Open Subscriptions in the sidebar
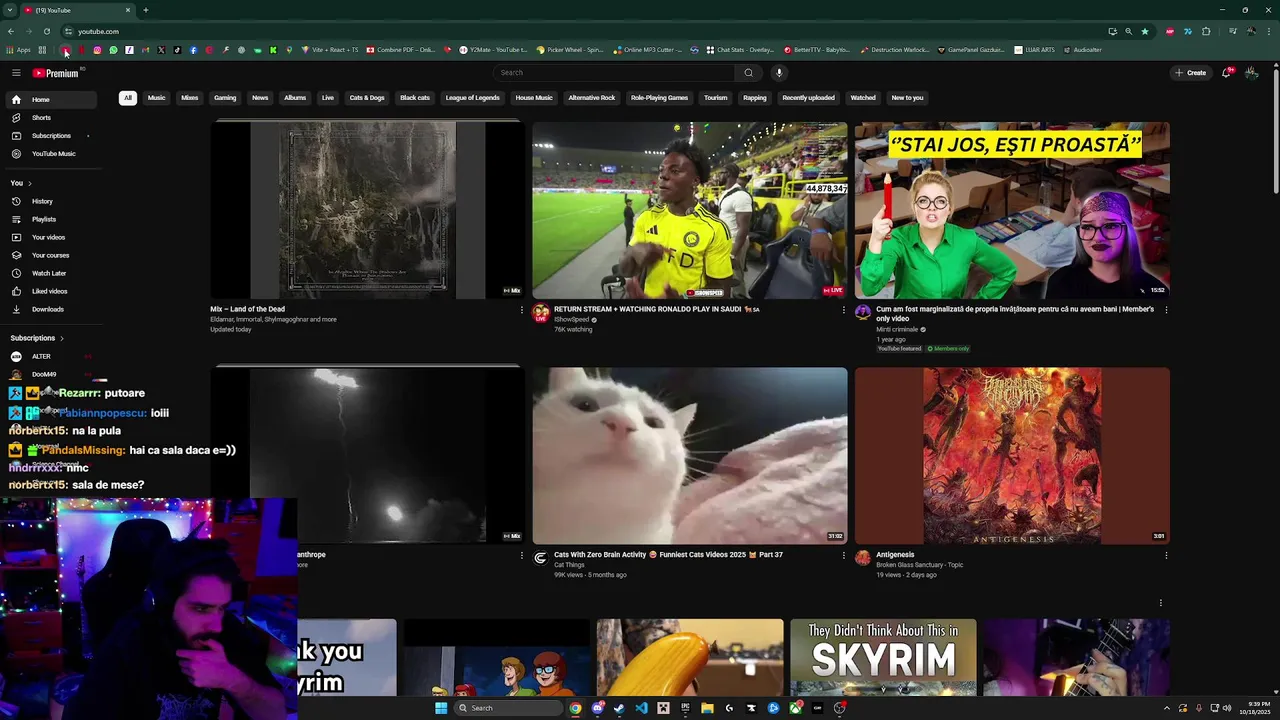This screenshot has height=720, width=1280. click(x=50, y=136)
